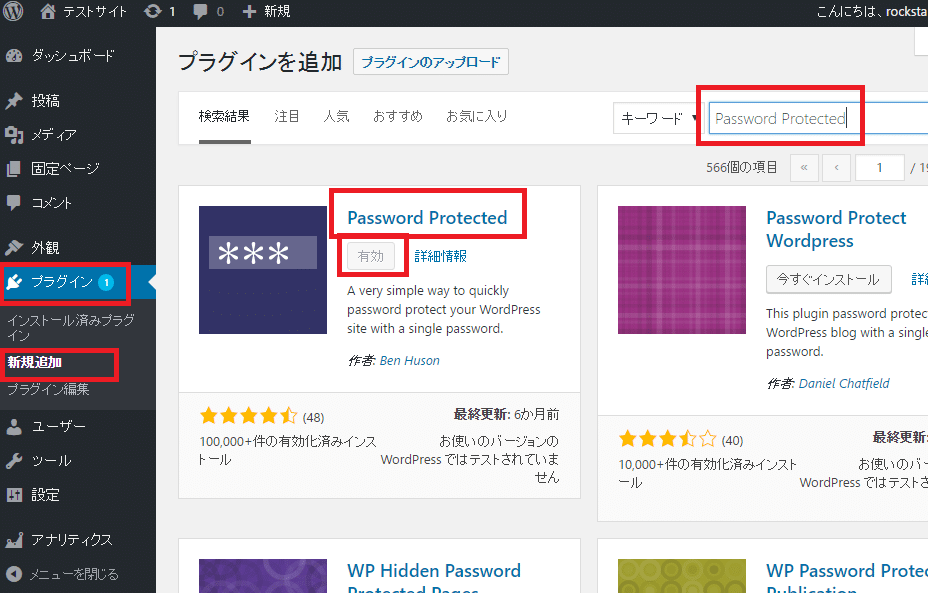Viewport: 928px width, 593px height.
Task: Go to first page pagination button
Action: point(804,168)
